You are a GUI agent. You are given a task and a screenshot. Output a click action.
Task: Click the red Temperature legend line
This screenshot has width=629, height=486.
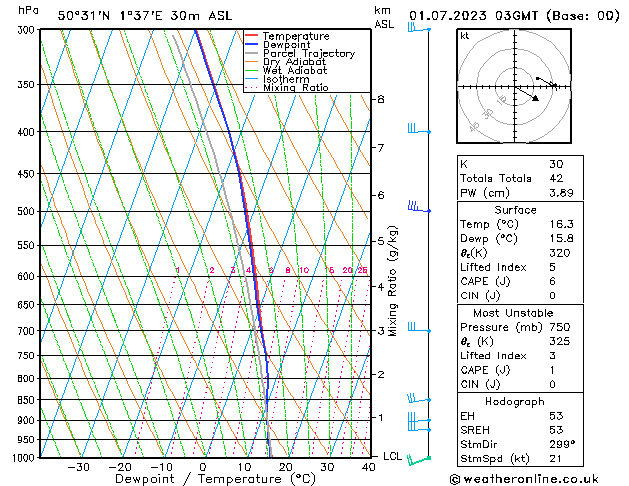coord(251,36)
